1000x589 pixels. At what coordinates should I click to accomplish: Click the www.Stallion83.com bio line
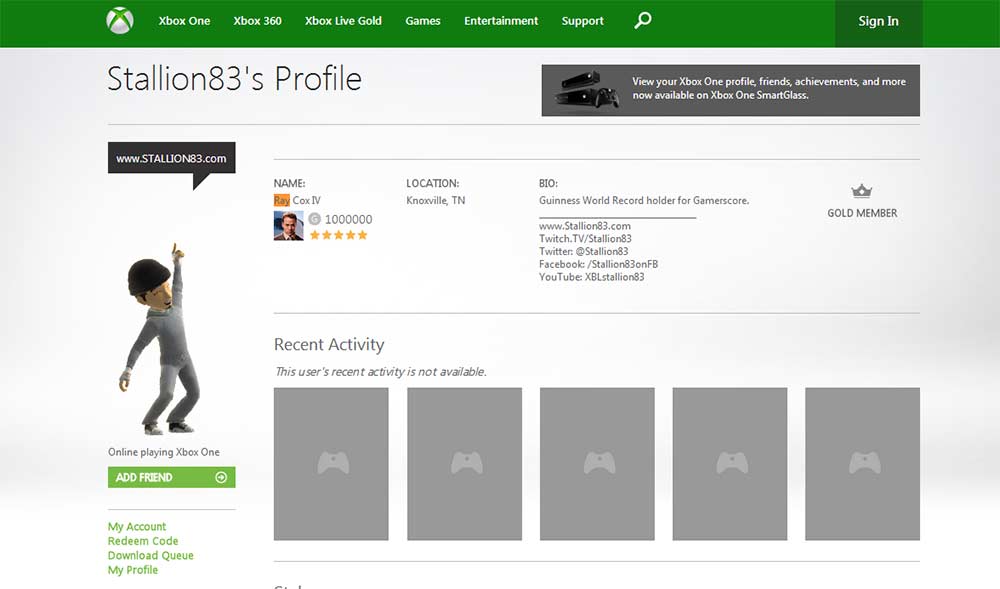[585, 226]
